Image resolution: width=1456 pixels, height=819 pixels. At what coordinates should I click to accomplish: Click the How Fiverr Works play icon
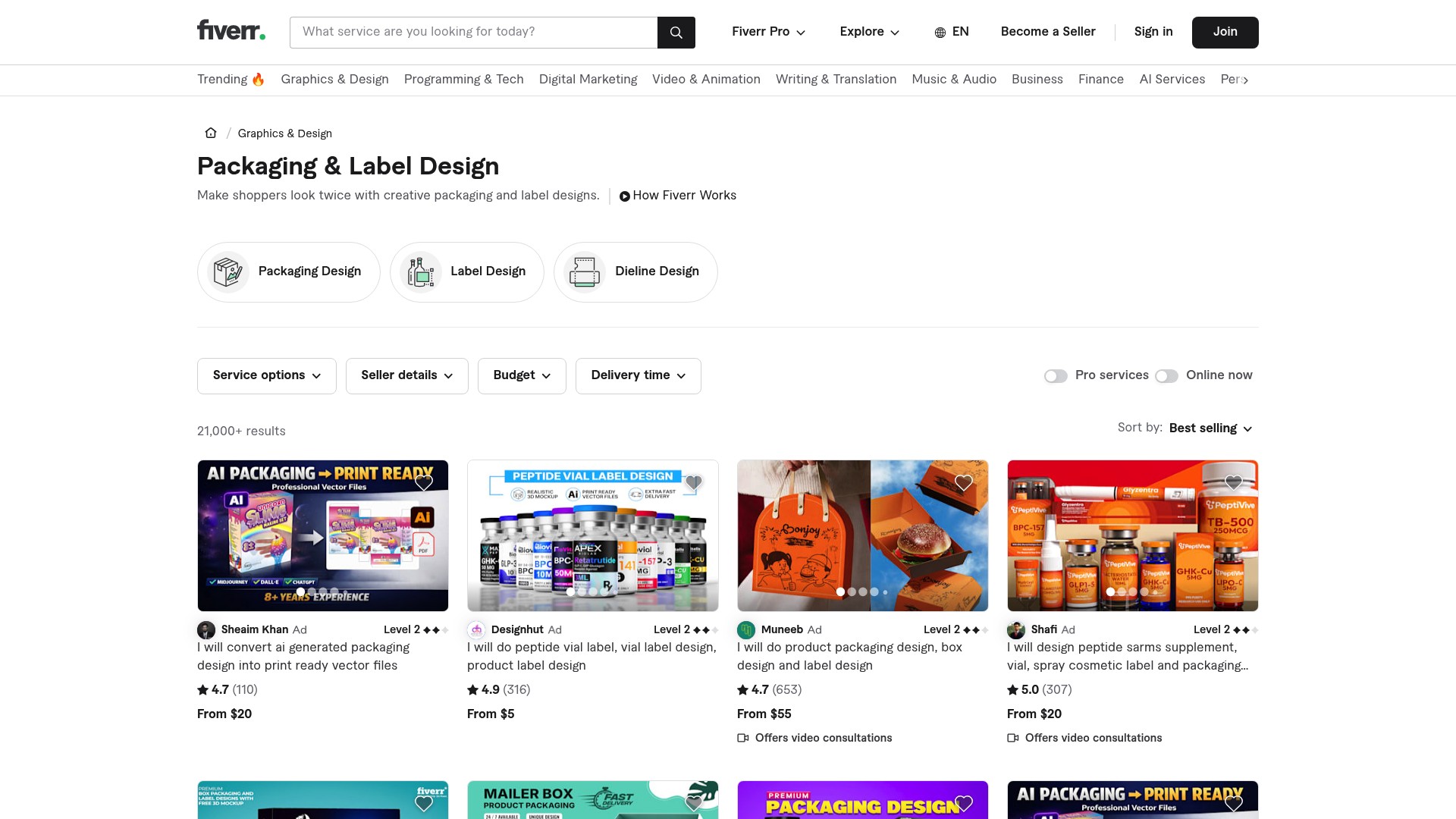pos(625,196)
